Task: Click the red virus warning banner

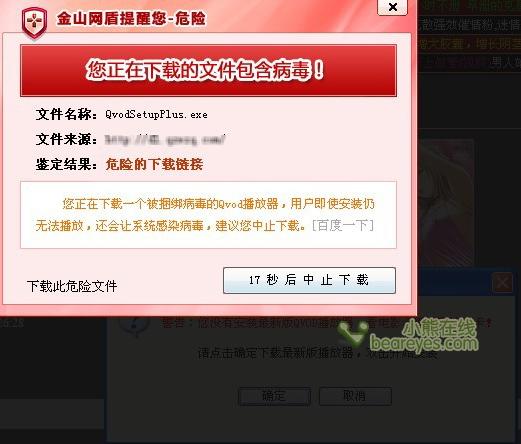Action: pos(208,71)
